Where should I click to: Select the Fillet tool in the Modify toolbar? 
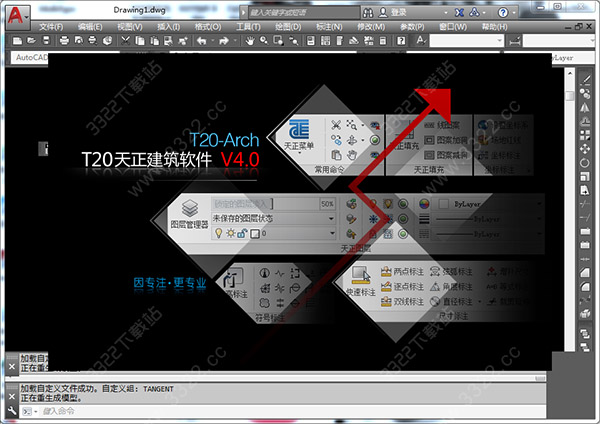click(585, 286)
